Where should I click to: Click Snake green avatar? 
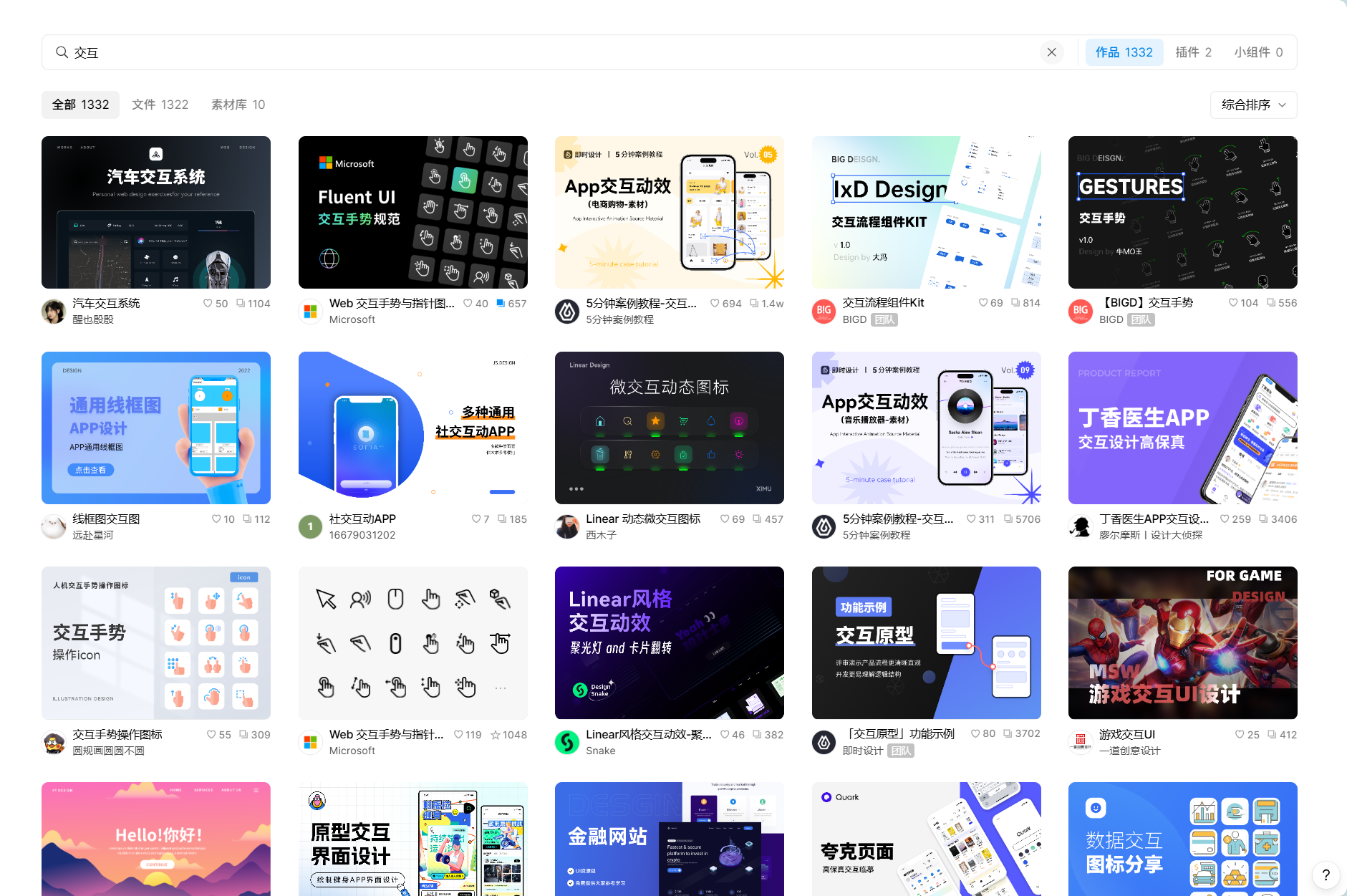click(567, 743)
